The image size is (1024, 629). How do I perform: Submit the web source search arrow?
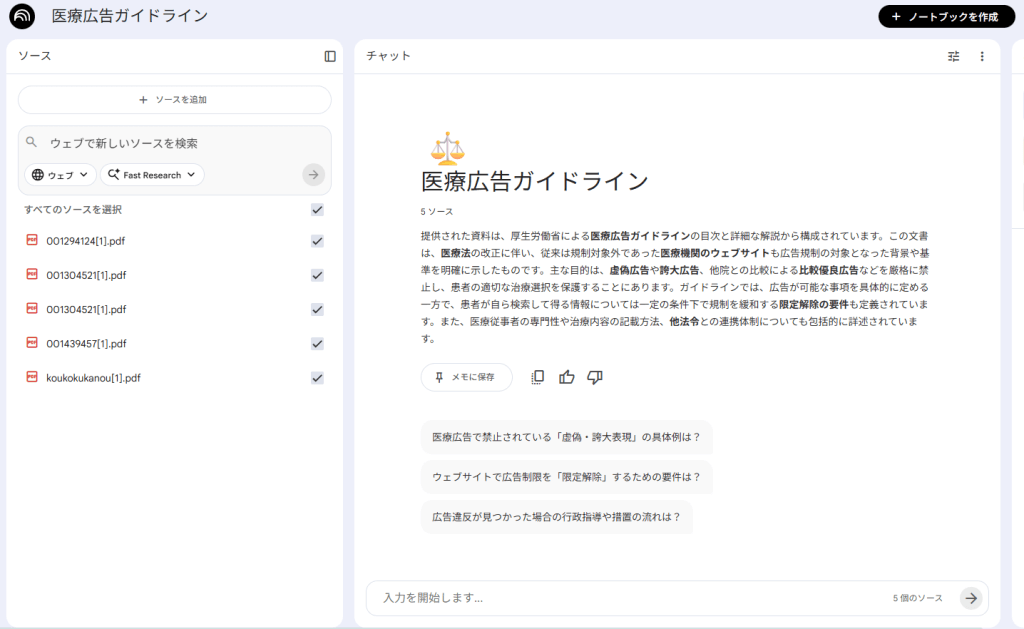click(x=313, y=175)
